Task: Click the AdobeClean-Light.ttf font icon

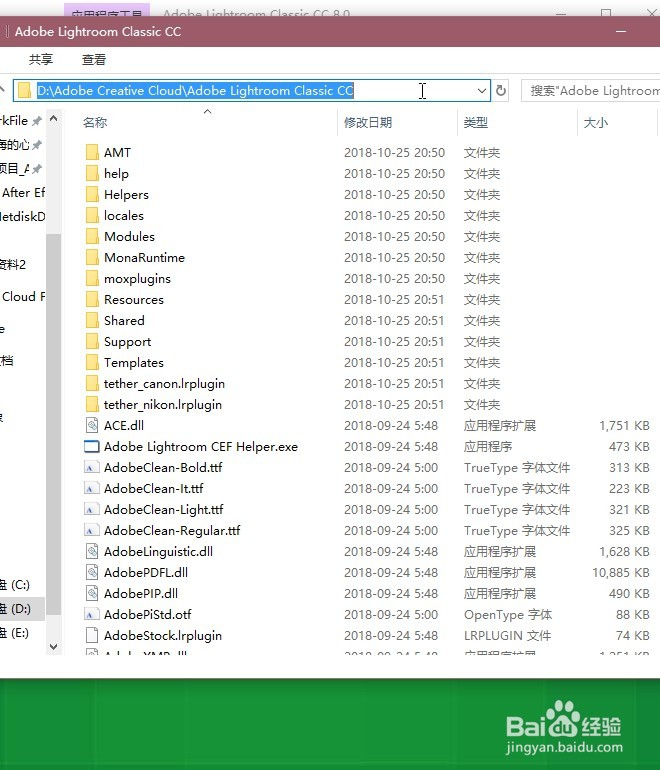Action: 92,509
